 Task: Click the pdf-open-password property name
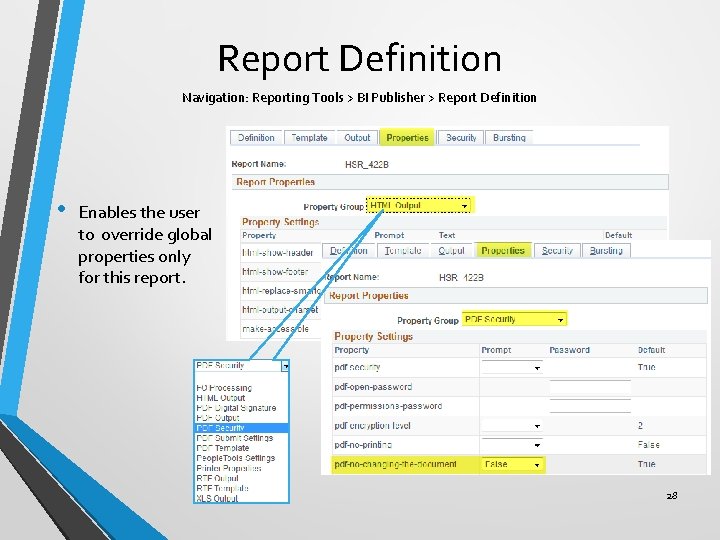click(x=373, y=387)
